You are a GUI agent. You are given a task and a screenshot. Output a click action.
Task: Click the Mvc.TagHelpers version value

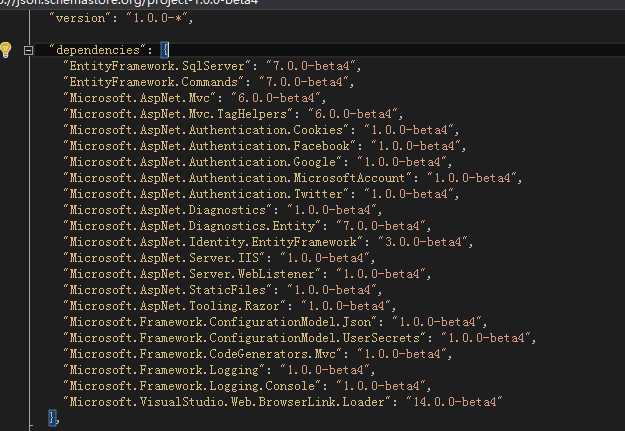(353, 114)
